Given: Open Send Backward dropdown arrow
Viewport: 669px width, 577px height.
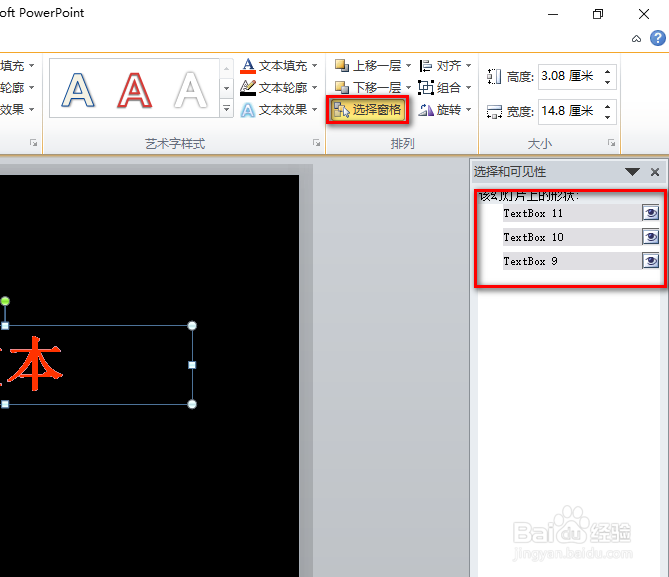Looking at the screenshot, I should tap(408, 87).
